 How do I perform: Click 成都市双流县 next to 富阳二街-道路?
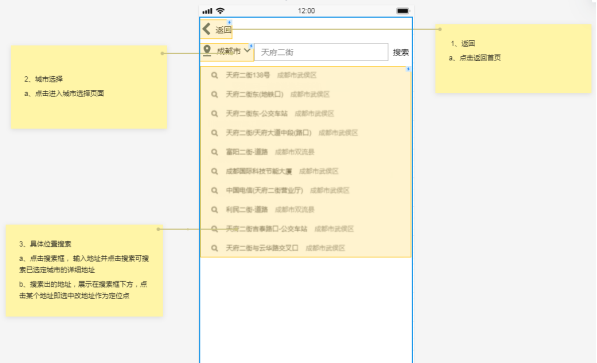[295, 152]
